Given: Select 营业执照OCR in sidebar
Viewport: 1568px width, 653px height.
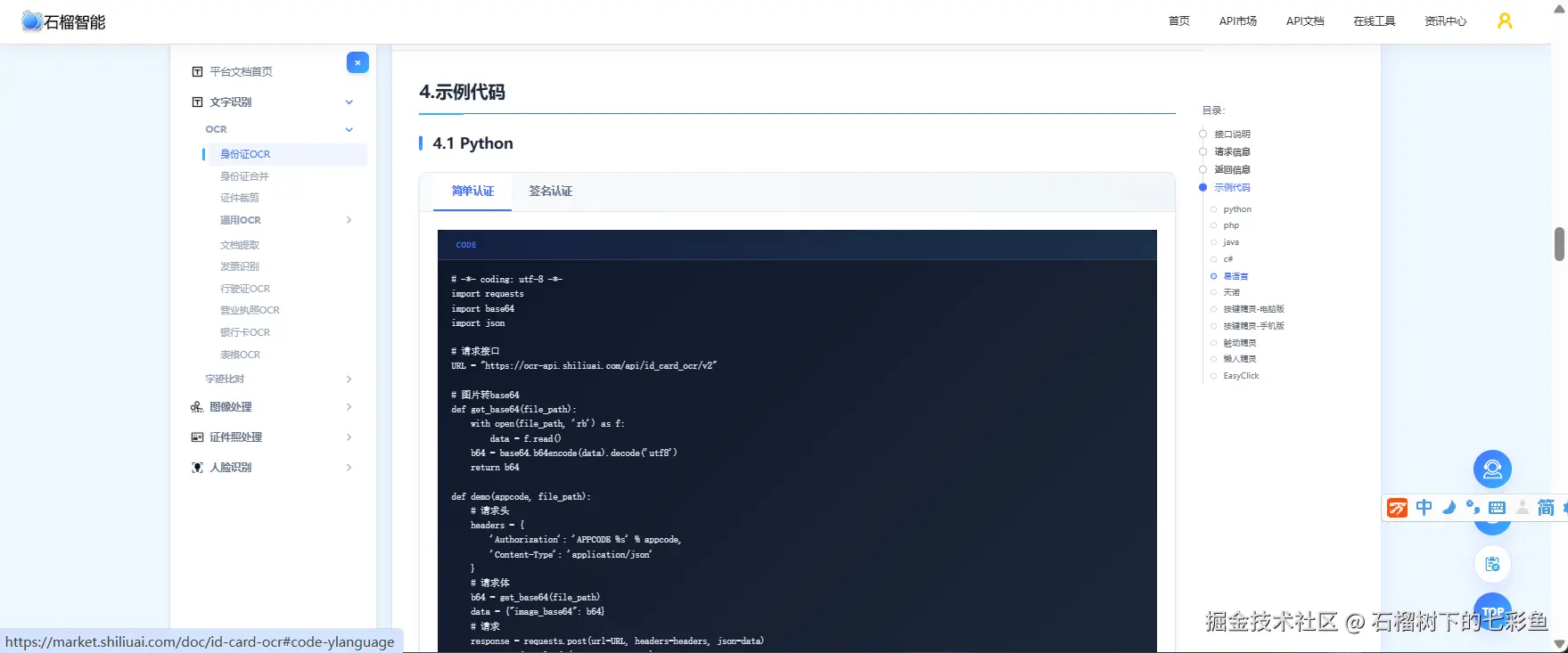Looking at the screenshot, I should [x=250, y=310].
